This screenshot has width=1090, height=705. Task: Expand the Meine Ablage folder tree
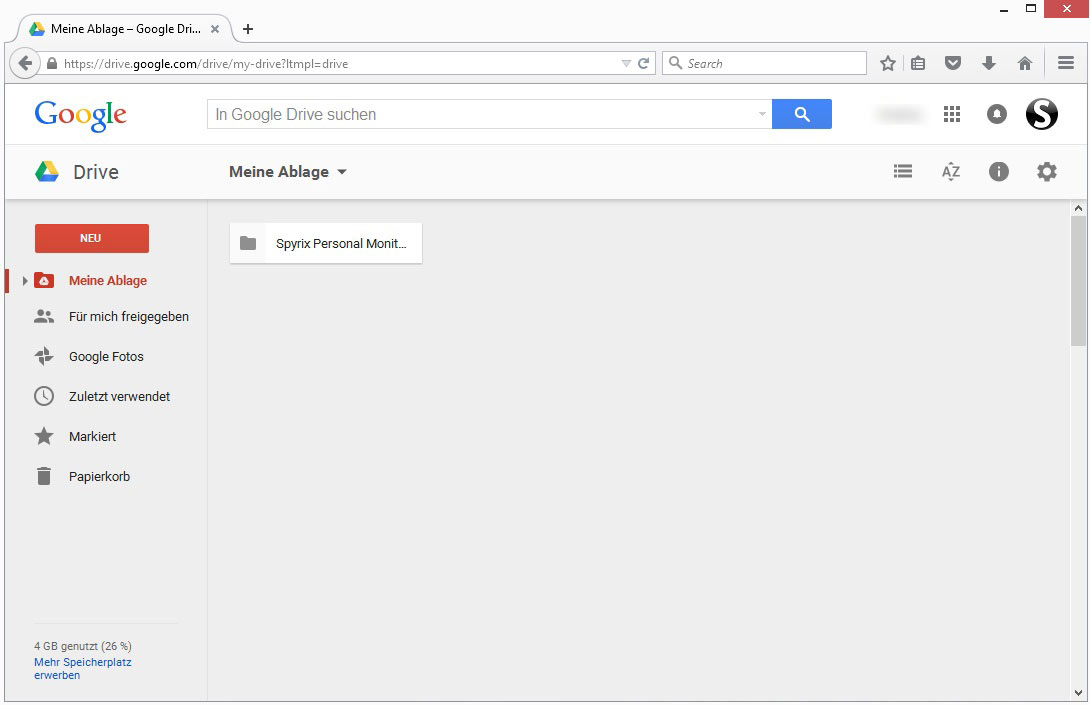point(24,281)
